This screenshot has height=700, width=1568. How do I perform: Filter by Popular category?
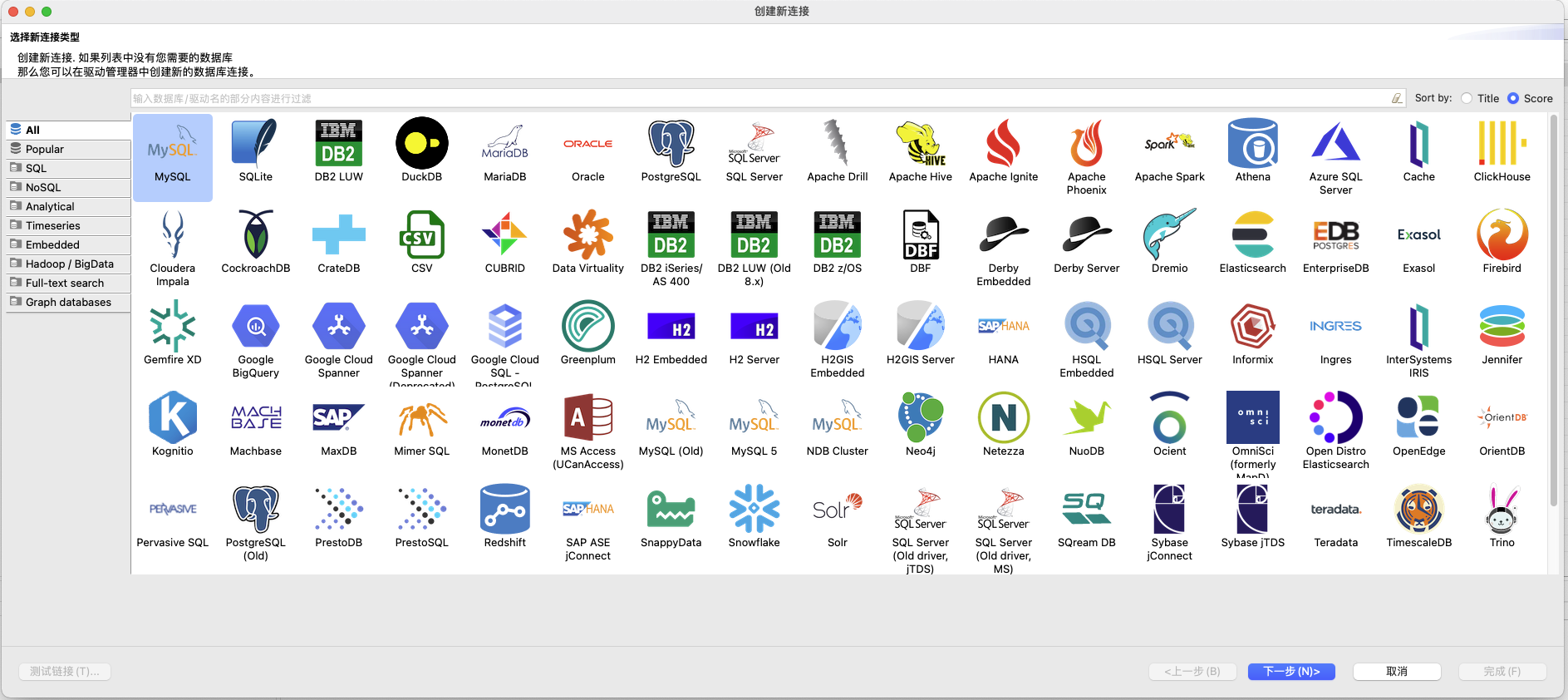tap(68, 149)
